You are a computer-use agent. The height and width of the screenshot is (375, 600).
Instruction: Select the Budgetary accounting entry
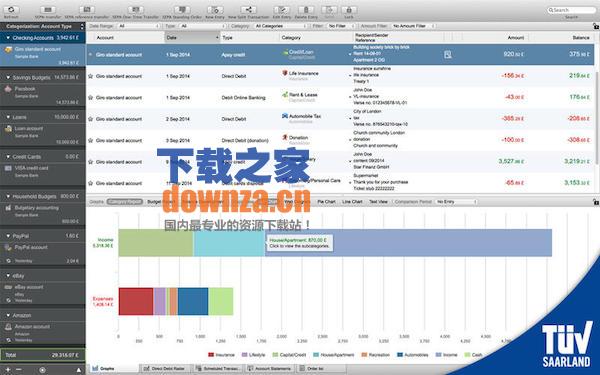coord(43,214)
